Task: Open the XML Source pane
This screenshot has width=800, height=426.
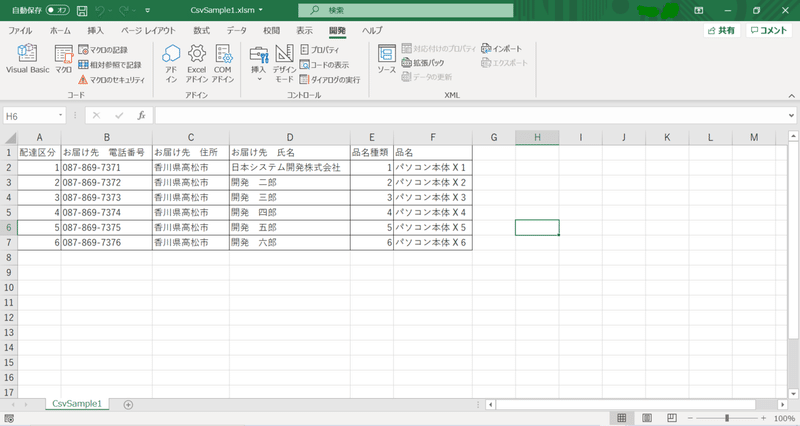Action: click(x=387, y=59)
